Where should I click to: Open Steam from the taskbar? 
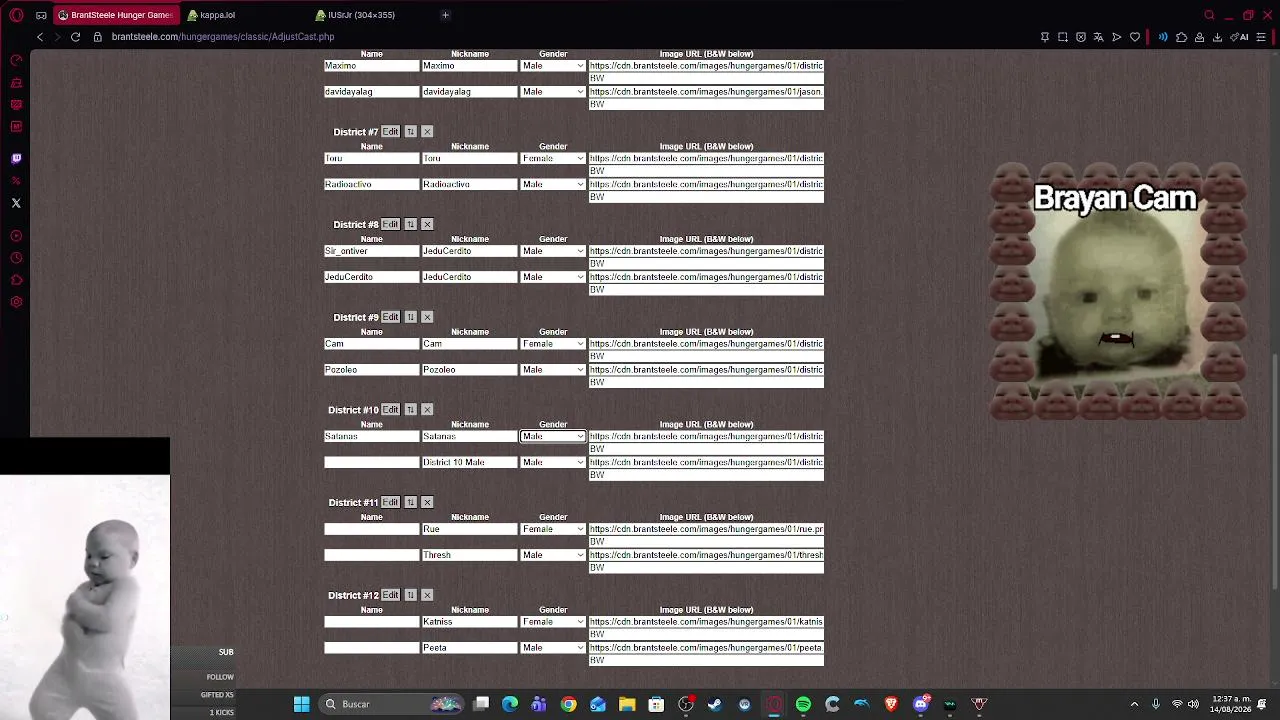click(715, 704)
